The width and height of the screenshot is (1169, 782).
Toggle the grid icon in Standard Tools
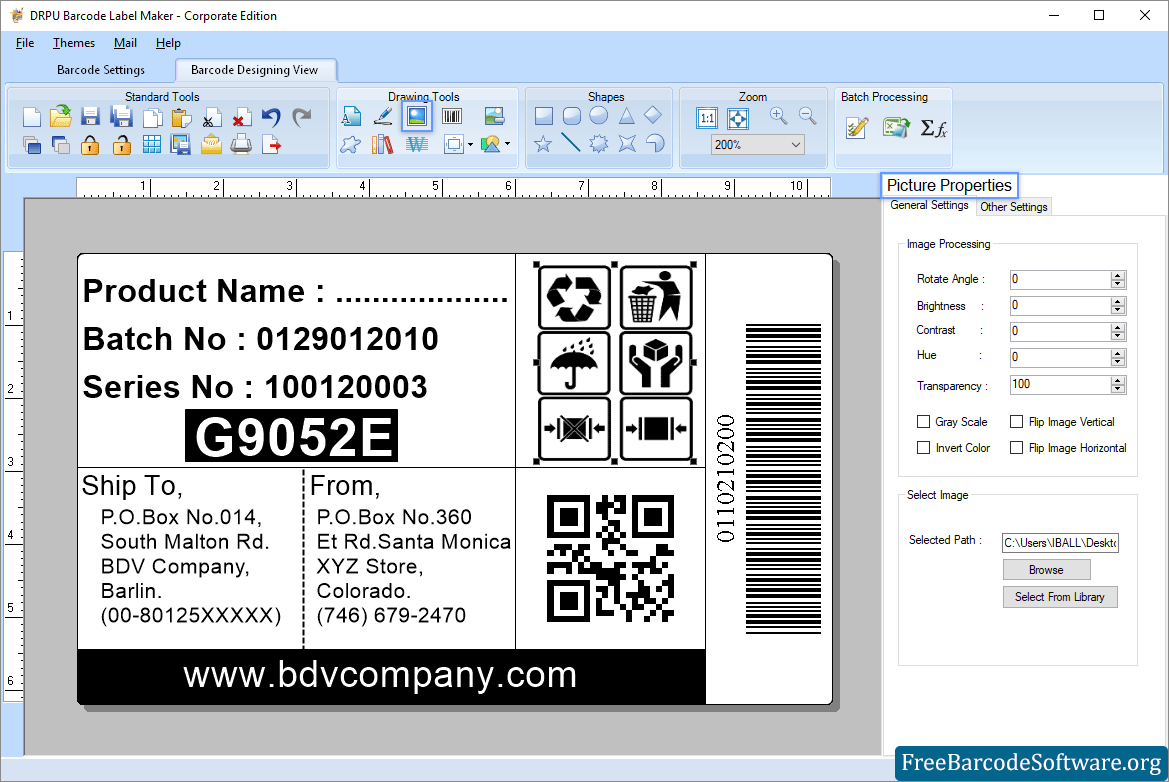click(151, 144)
